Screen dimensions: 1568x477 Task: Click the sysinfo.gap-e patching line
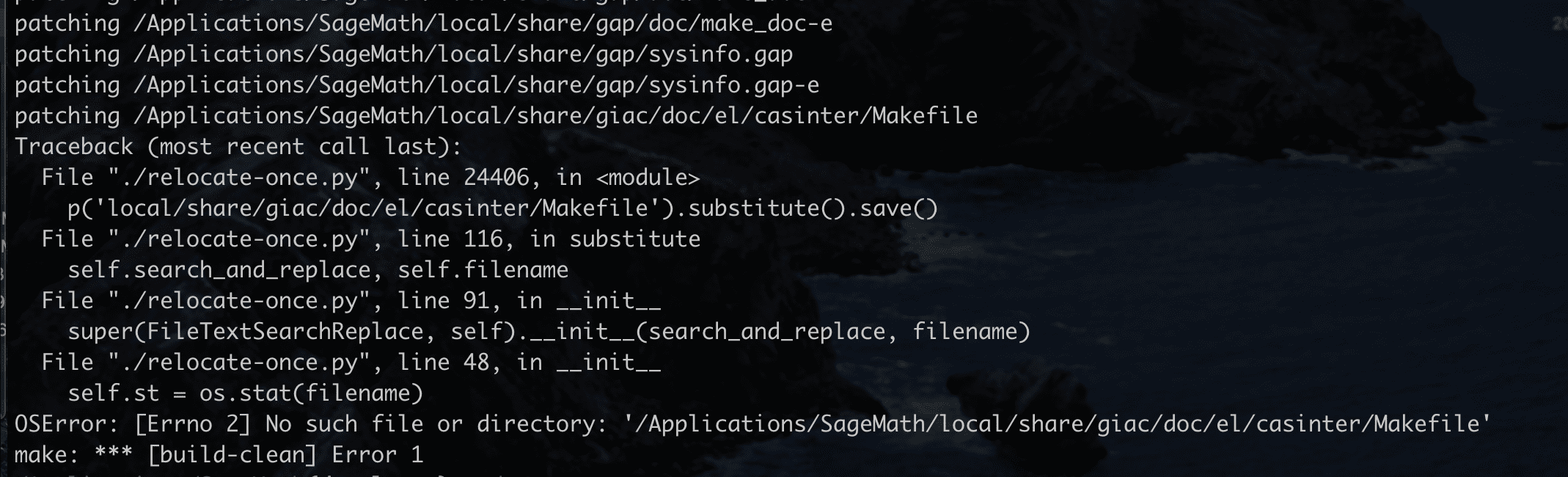coord(417,85)
